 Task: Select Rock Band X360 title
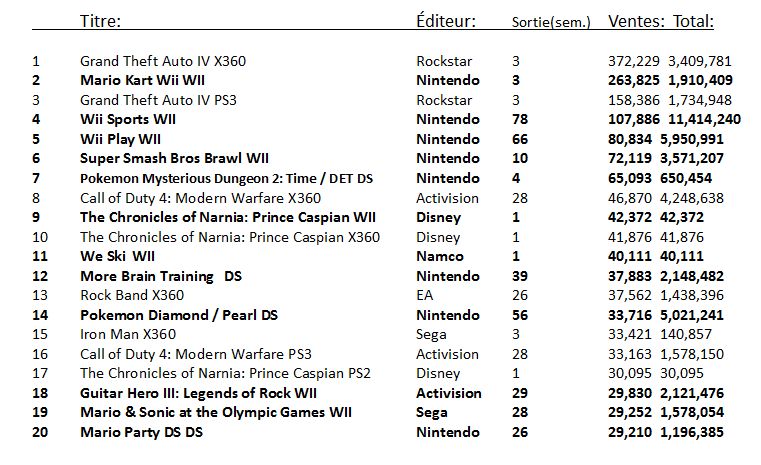(132, 295)
